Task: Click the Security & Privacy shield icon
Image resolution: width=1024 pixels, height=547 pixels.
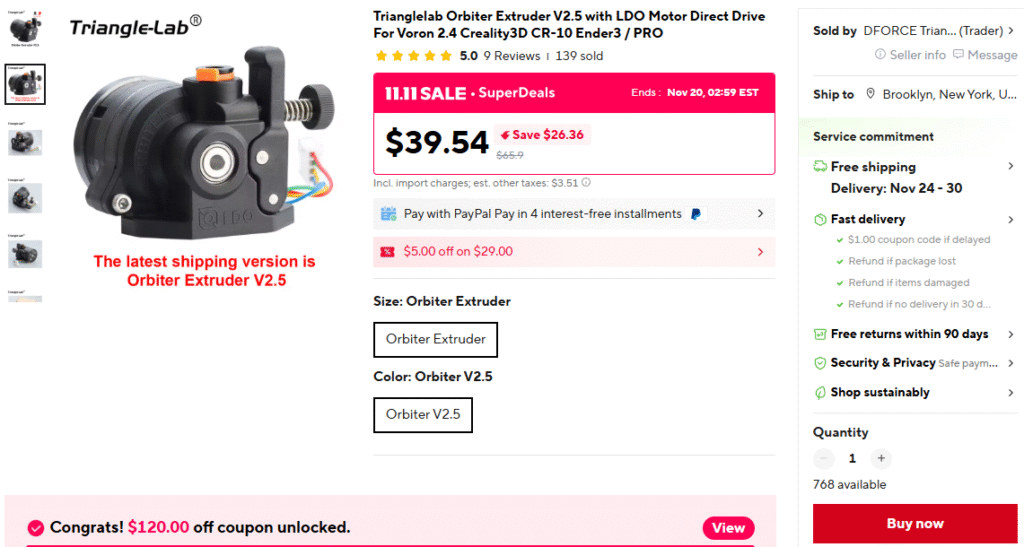Action: pyautogui.click(x=820, y=363)
